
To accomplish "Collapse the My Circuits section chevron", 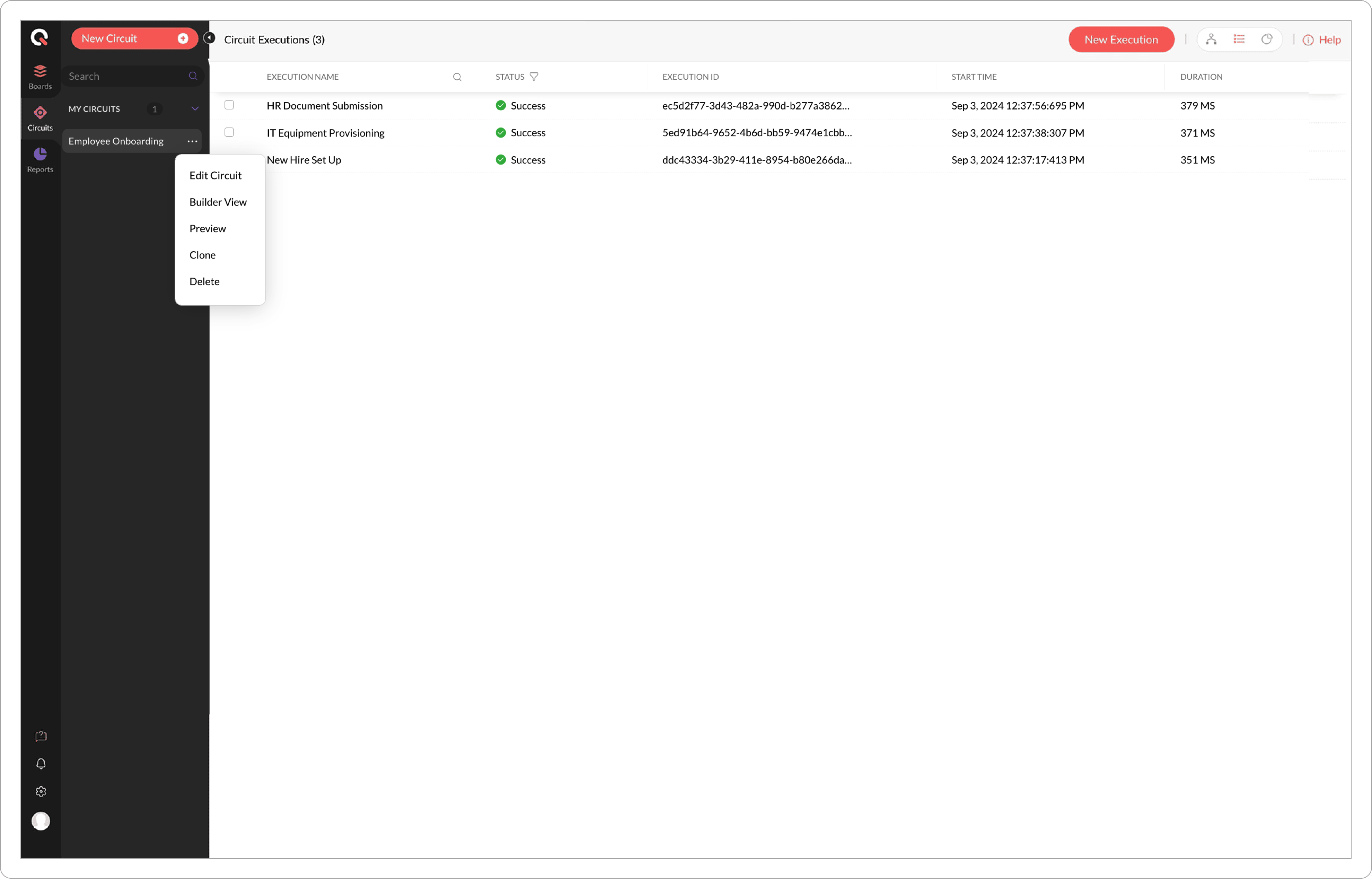I will [x=195, y=108].
